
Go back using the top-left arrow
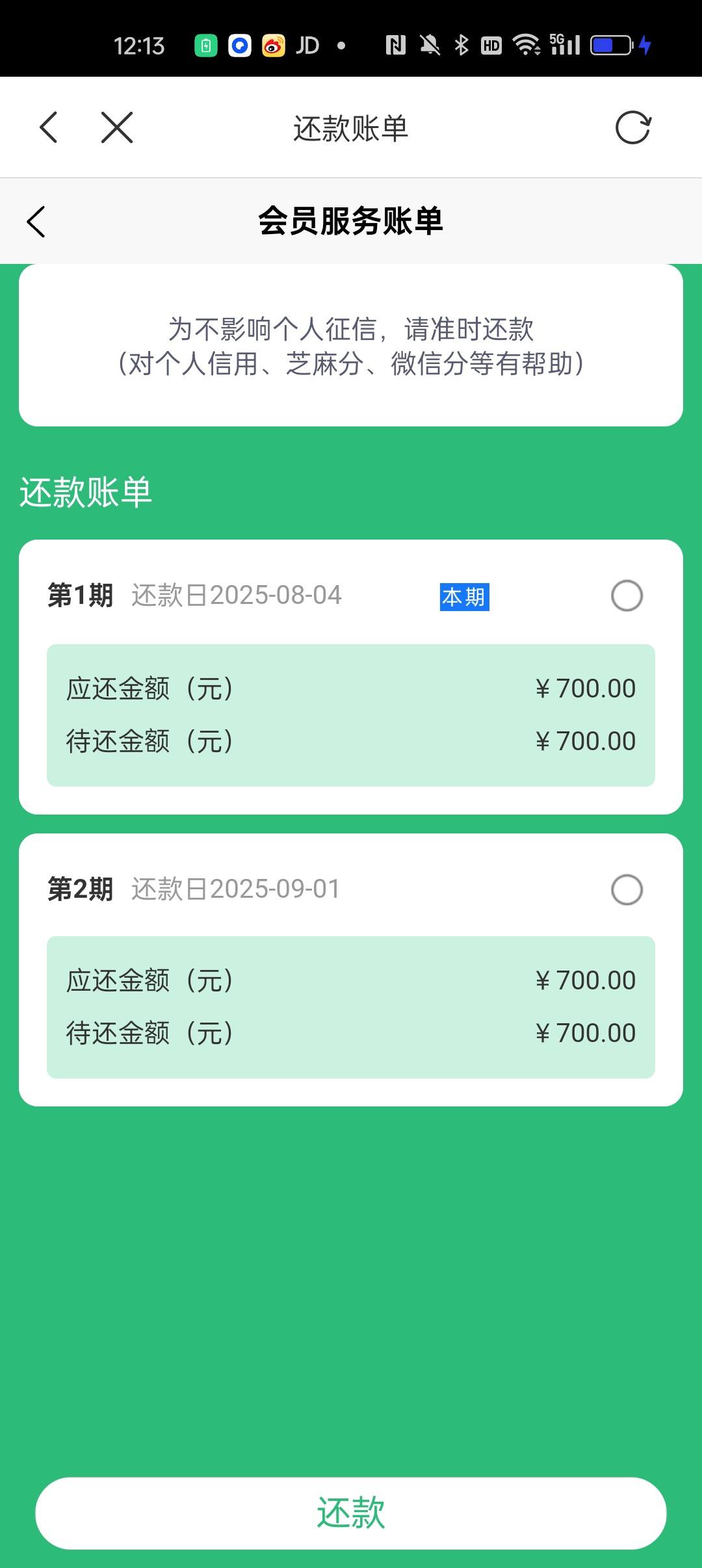pyautogui.click(x=49, y=127)
